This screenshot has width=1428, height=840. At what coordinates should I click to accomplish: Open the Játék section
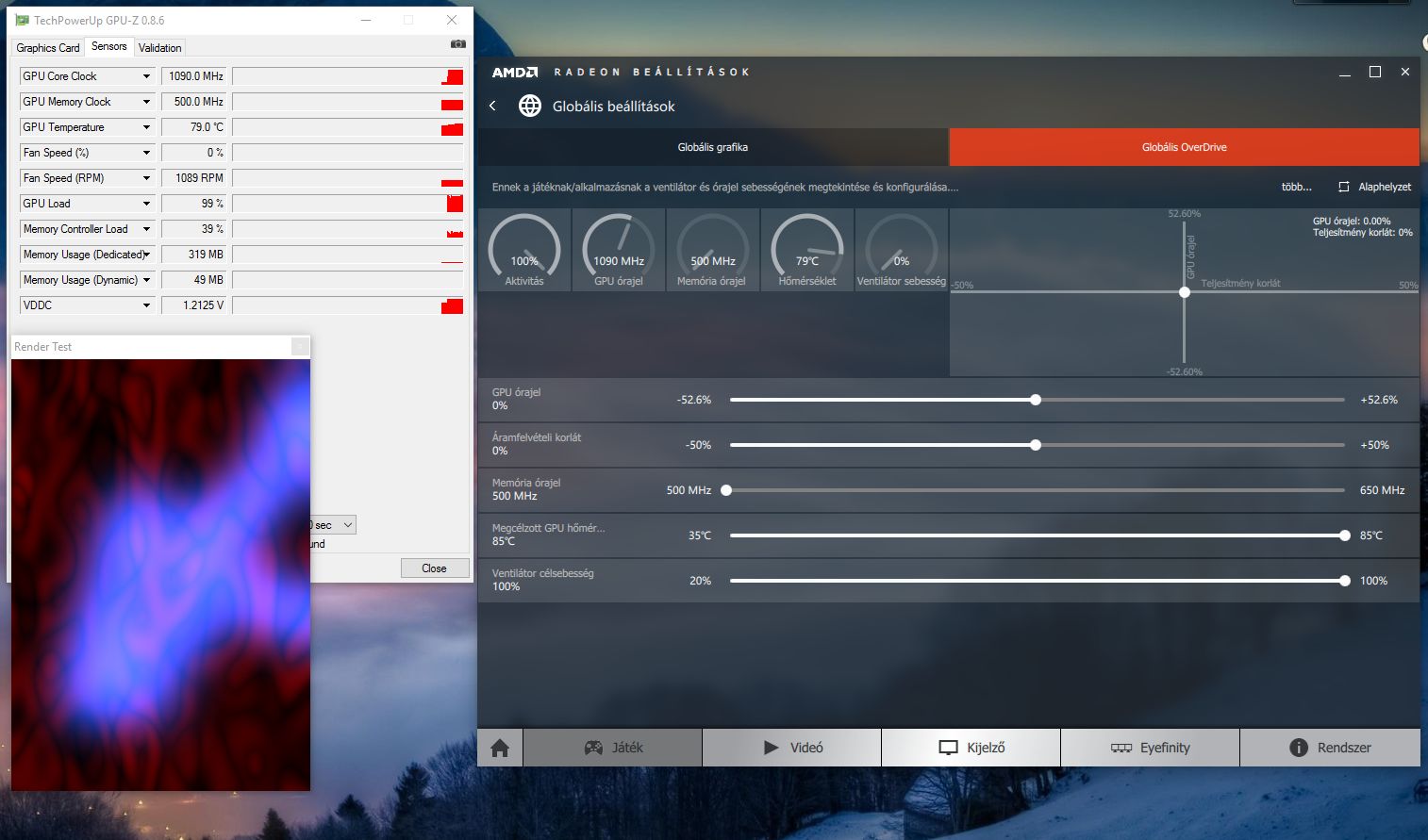coord(613,748)
